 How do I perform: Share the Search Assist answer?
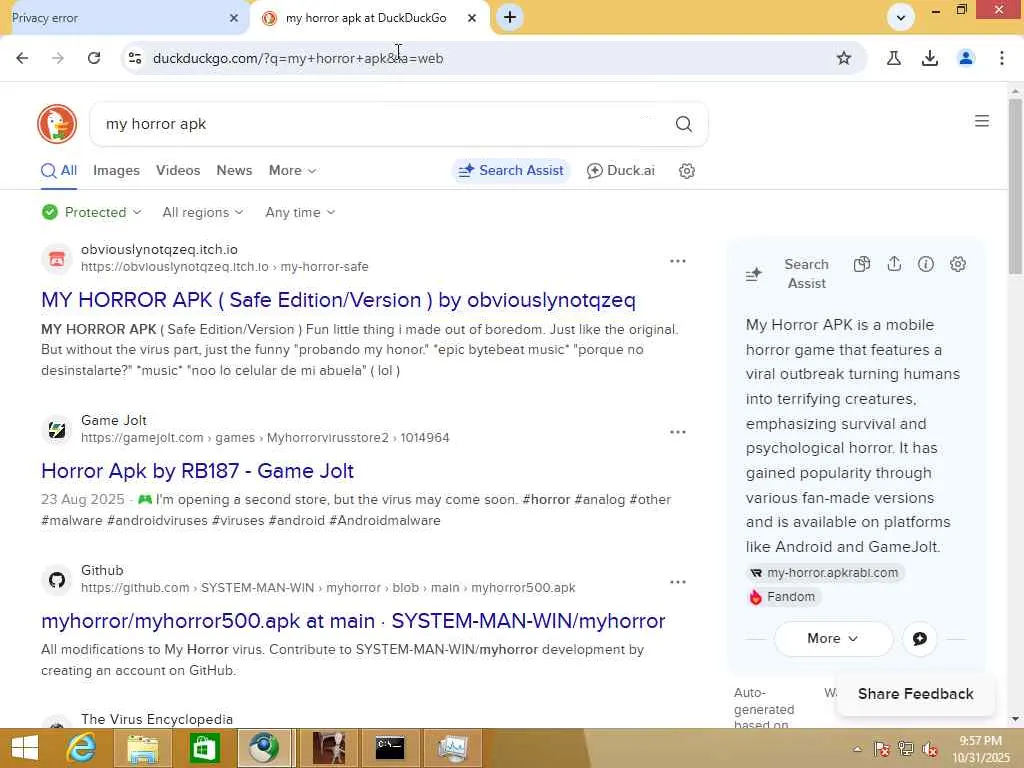(894, 264)
